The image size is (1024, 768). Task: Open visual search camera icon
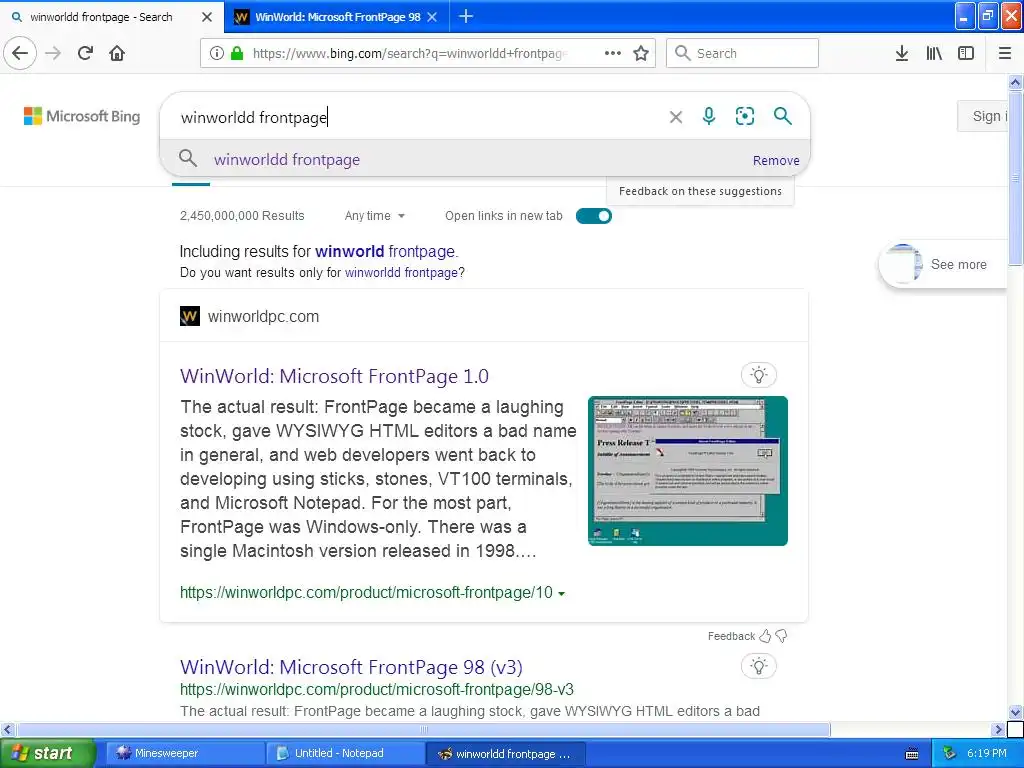(x=744, y=116)
